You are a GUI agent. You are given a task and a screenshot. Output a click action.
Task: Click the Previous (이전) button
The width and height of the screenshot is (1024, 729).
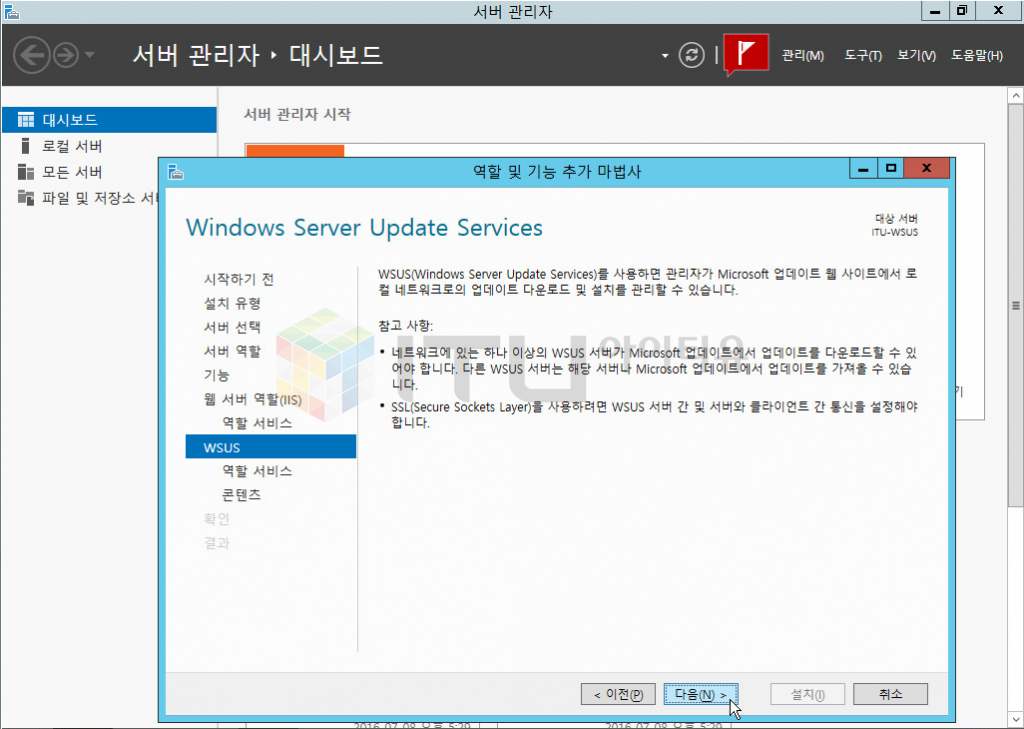[x=618, y=694]
